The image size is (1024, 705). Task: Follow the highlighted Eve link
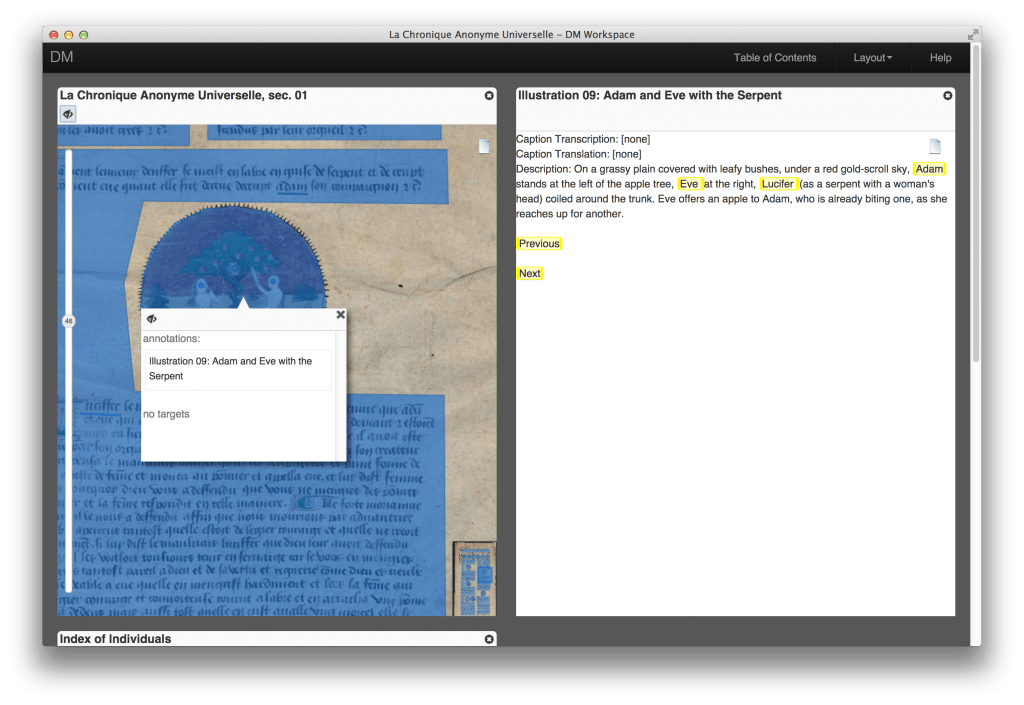(x=689, y=184)
